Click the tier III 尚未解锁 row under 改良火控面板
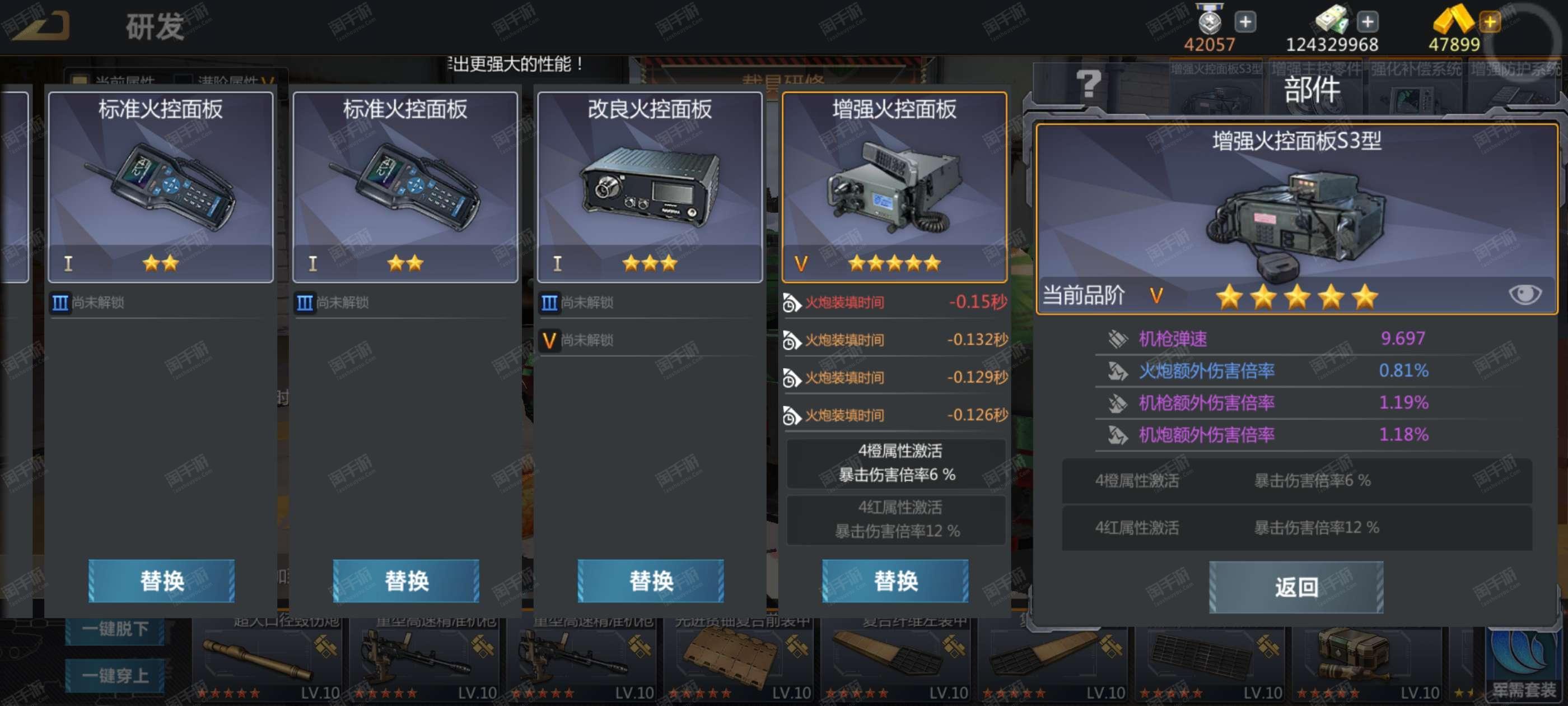1568x706 pixels. 650,302
